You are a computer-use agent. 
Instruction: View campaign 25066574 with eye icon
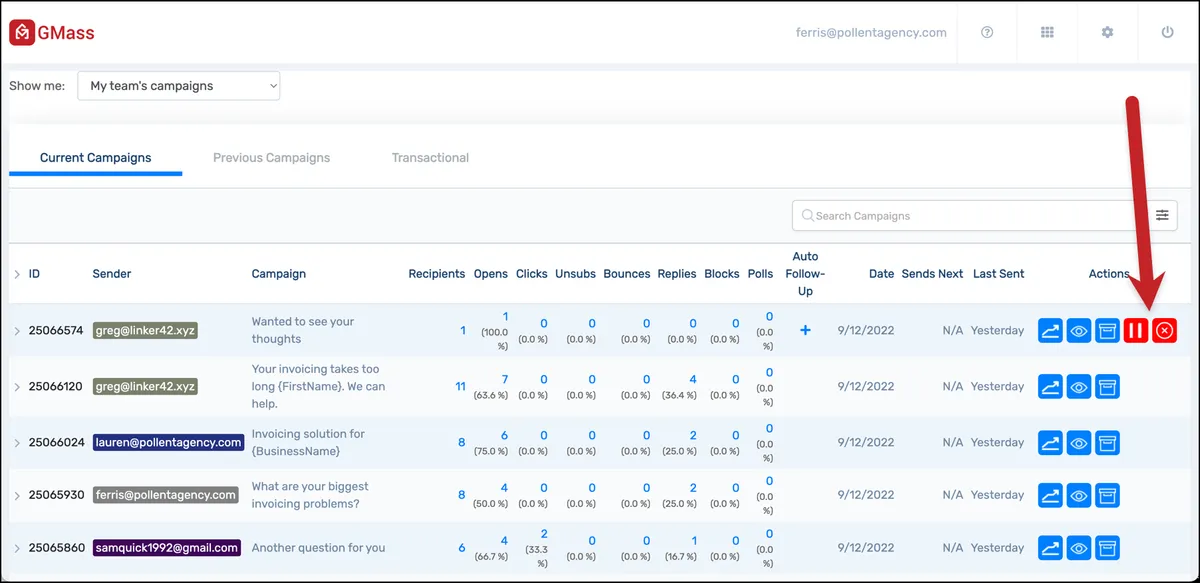pos(1079,330)
